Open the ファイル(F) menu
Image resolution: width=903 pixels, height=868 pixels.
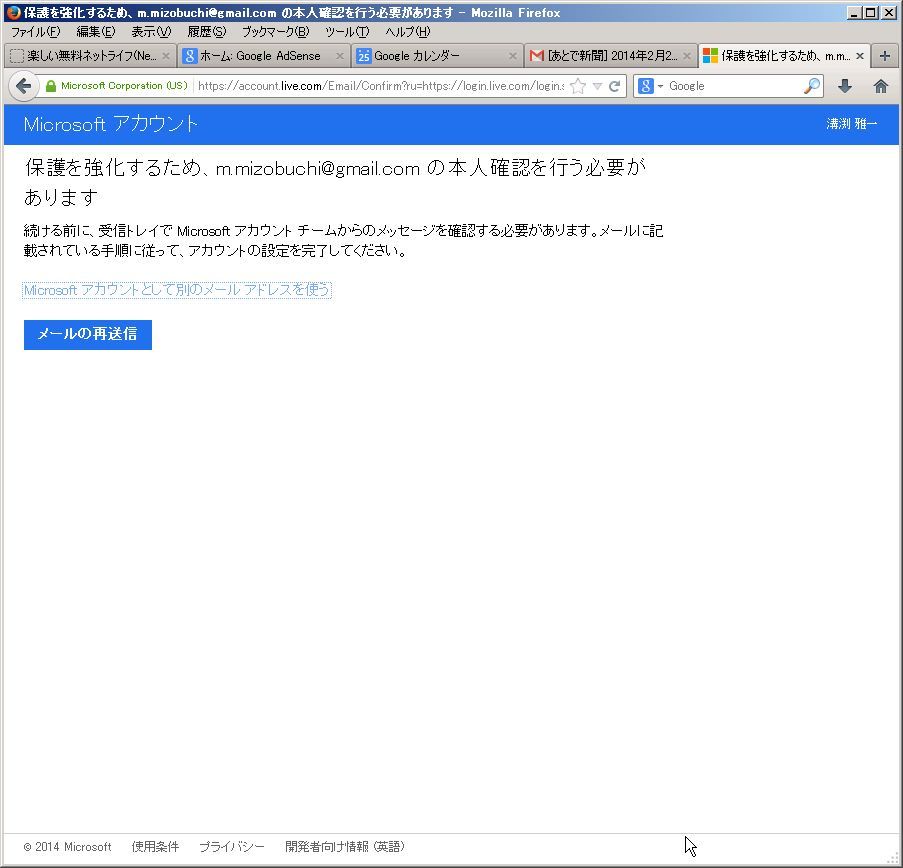[36, 32]
